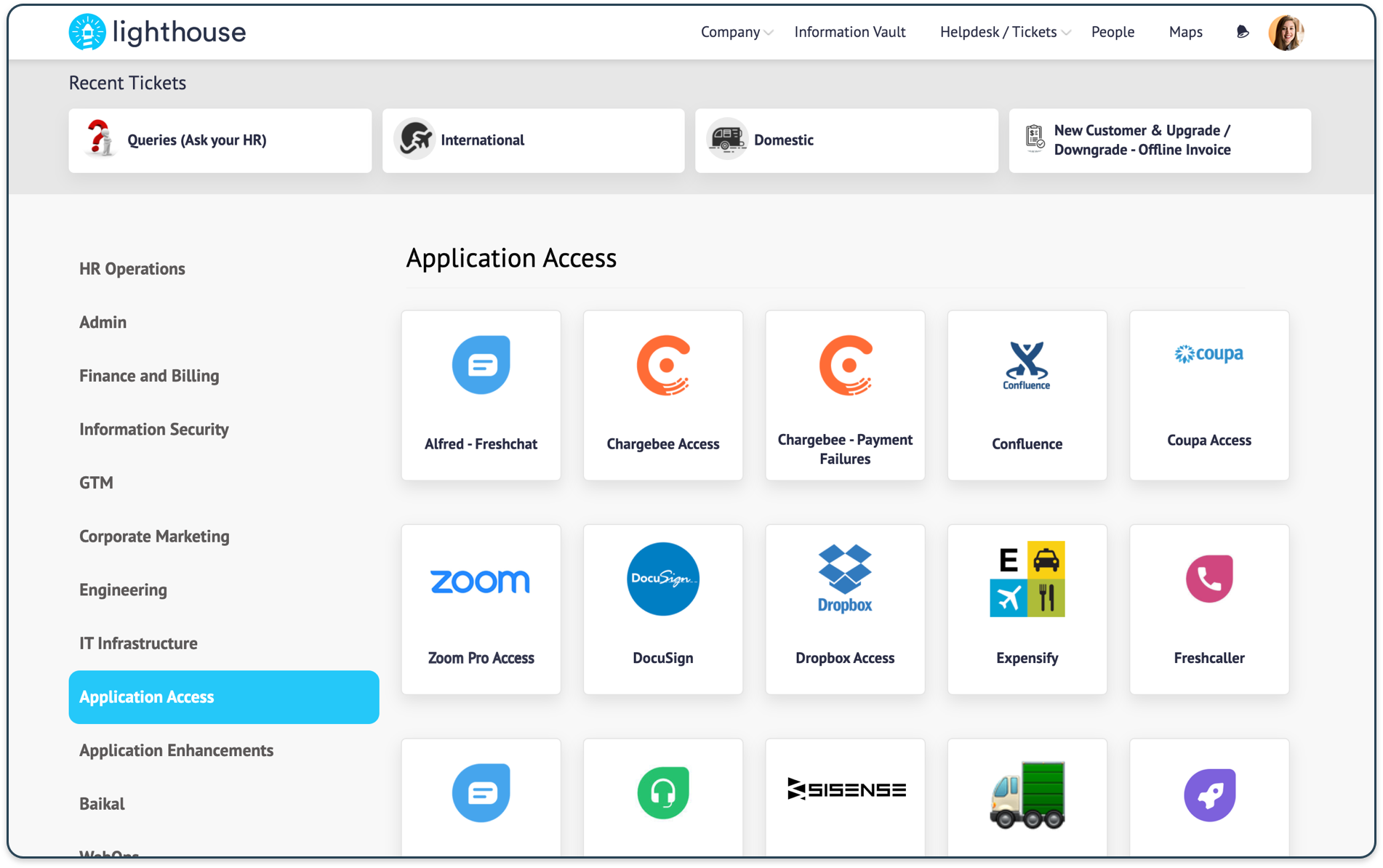
Task: Open the People page
Action: click(1112, 32)
